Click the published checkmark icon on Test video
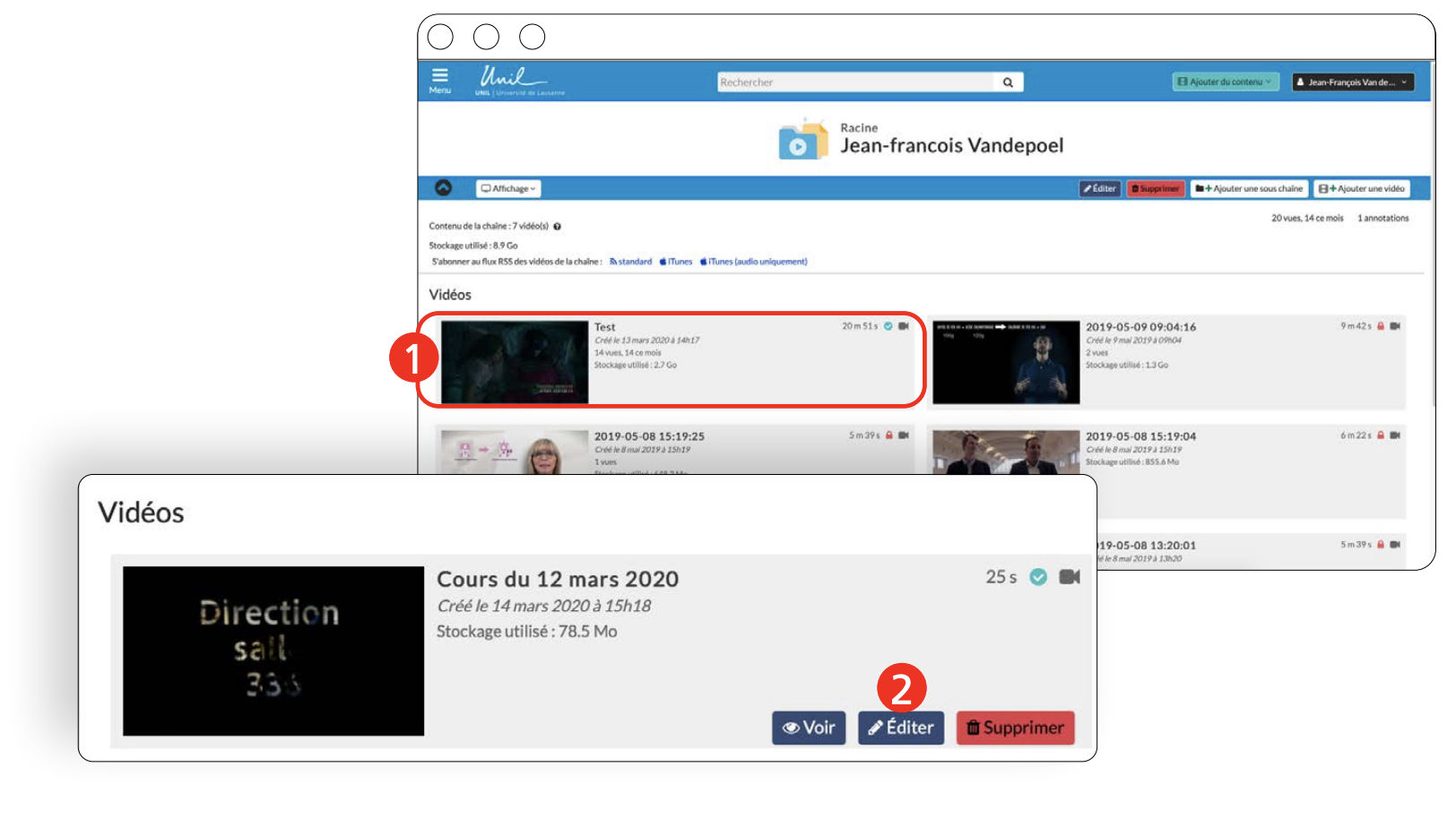1456x819 pixels. coord(888,326)
